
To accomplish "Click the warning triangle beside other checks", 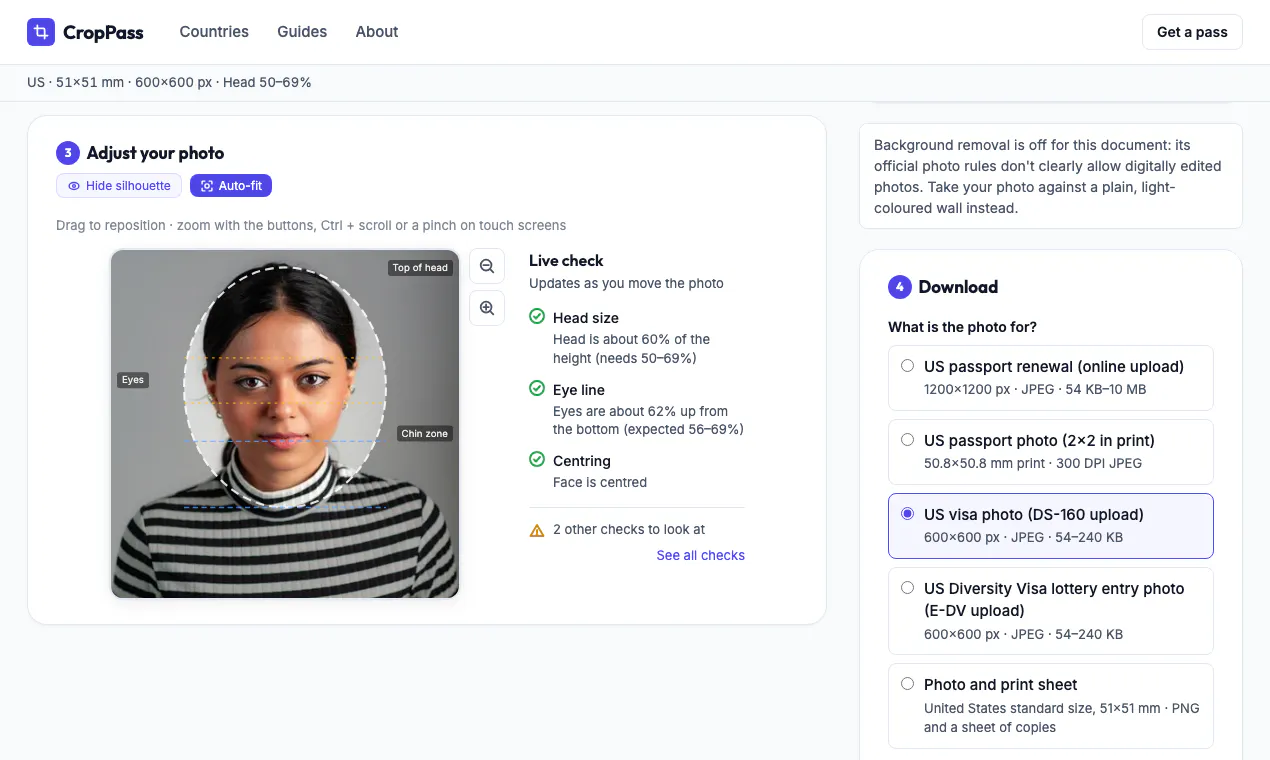I will pos(537,530).
